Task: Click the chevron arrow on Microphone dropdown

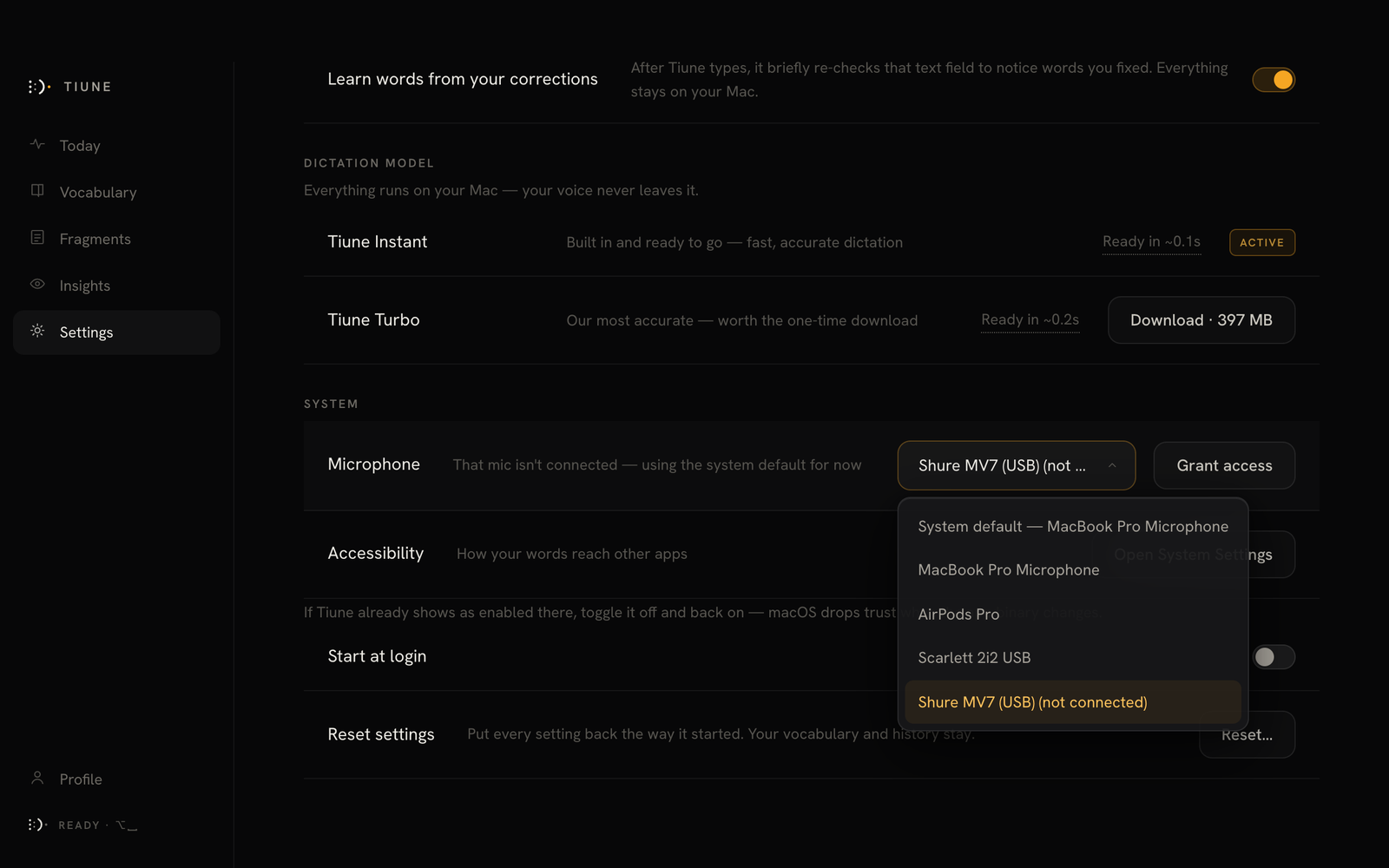Action: (x=1112, y=465)
